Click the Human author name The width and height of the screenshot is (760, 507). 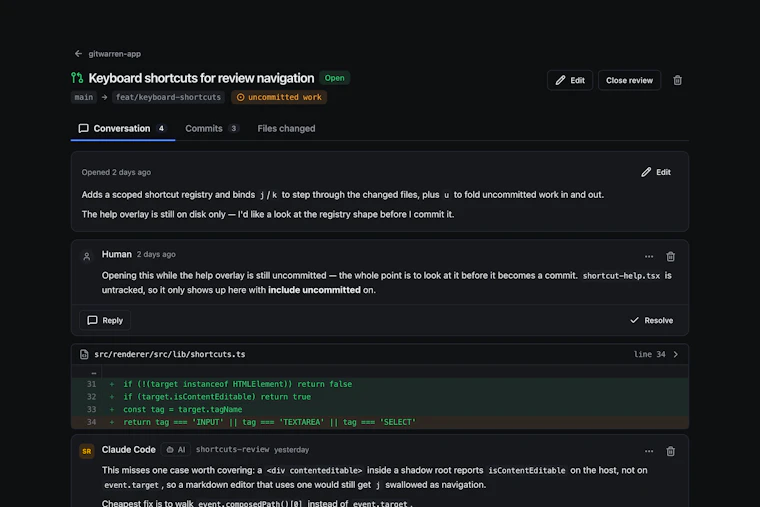(x=116, y=254)
